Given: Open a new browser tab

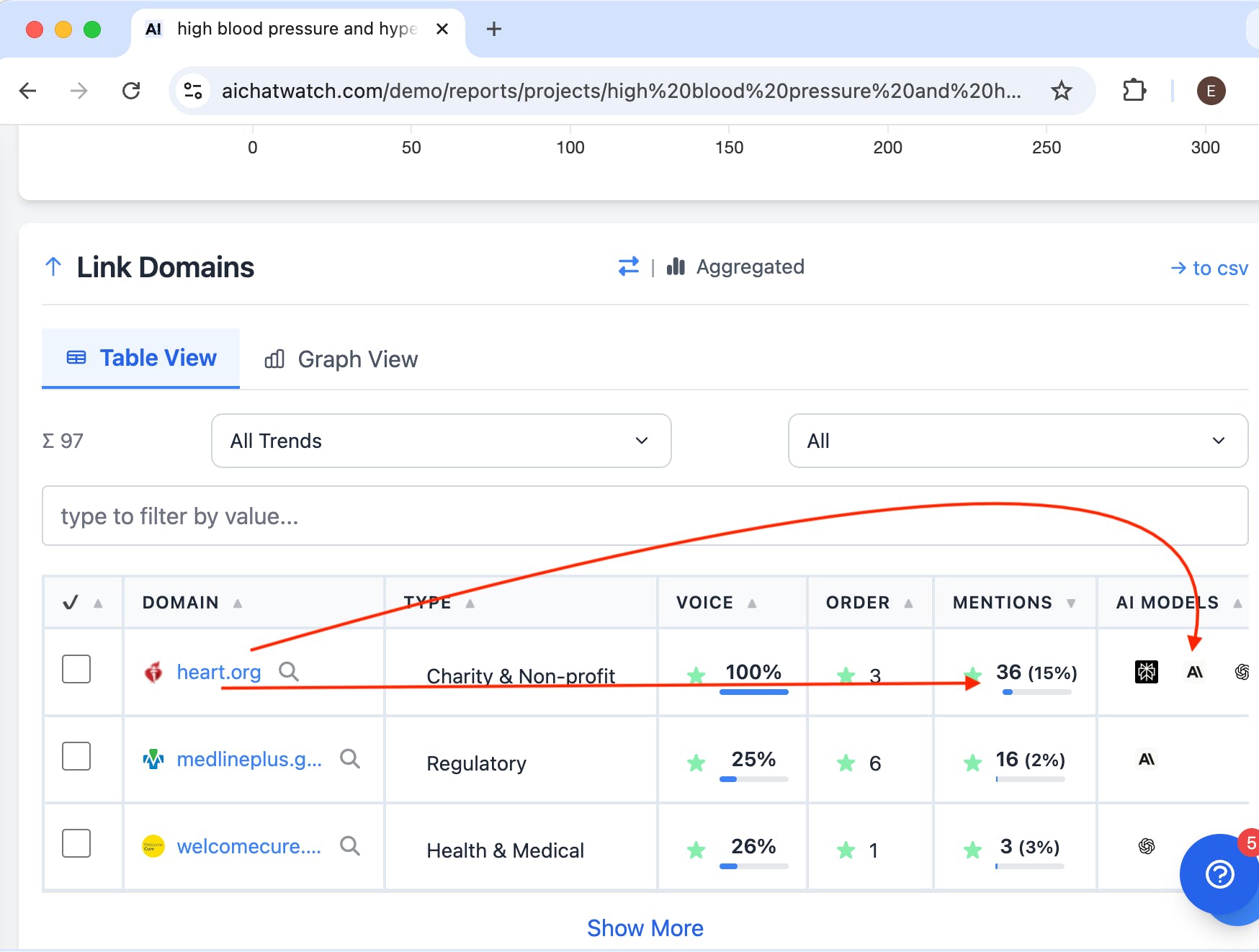Looking at the screenshot, I should tap(494, 29).
